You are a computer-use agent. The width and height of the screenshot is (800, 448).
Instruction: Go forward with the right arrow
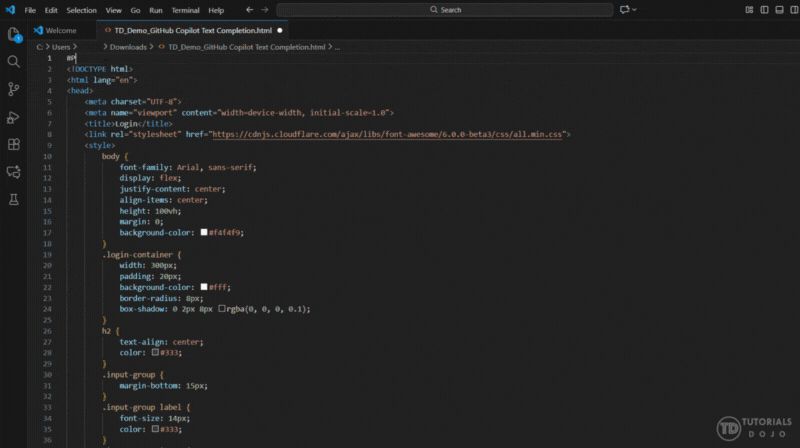tap(264, 10)
